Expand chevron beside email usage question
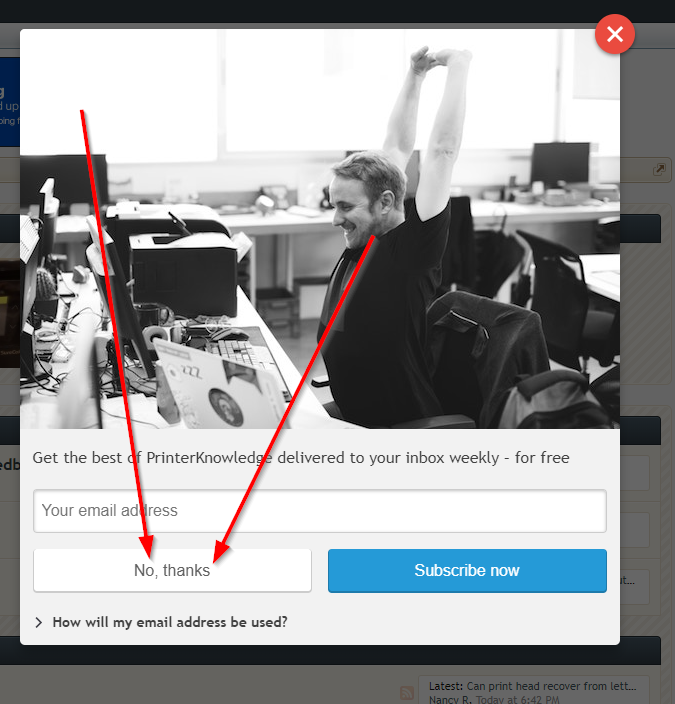675x704 pixels. 39,622
